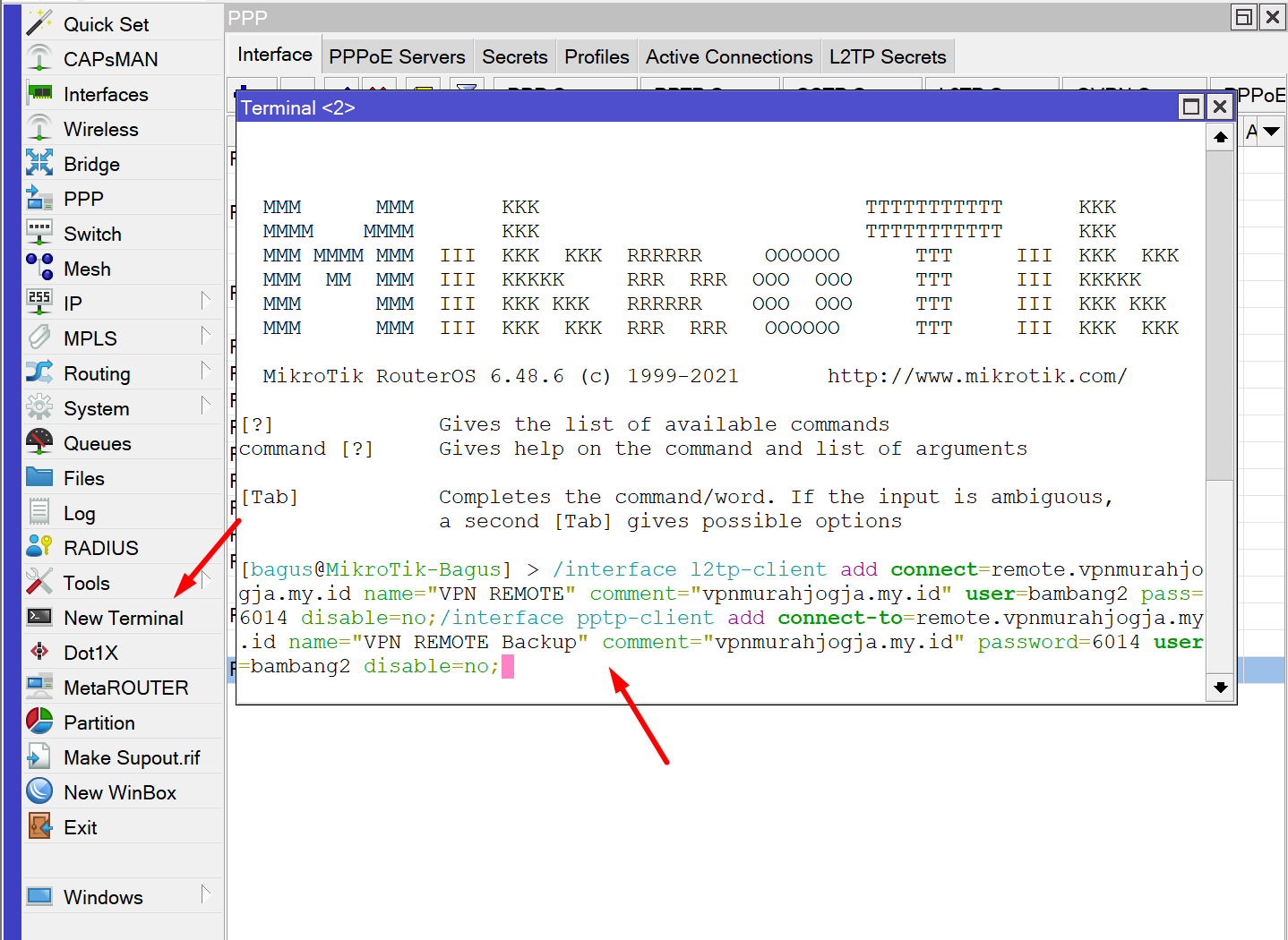Screen dimensions: 1288x940
Task: Open Quick Set from the sidebar icon
Action: (x=39, y=23)
